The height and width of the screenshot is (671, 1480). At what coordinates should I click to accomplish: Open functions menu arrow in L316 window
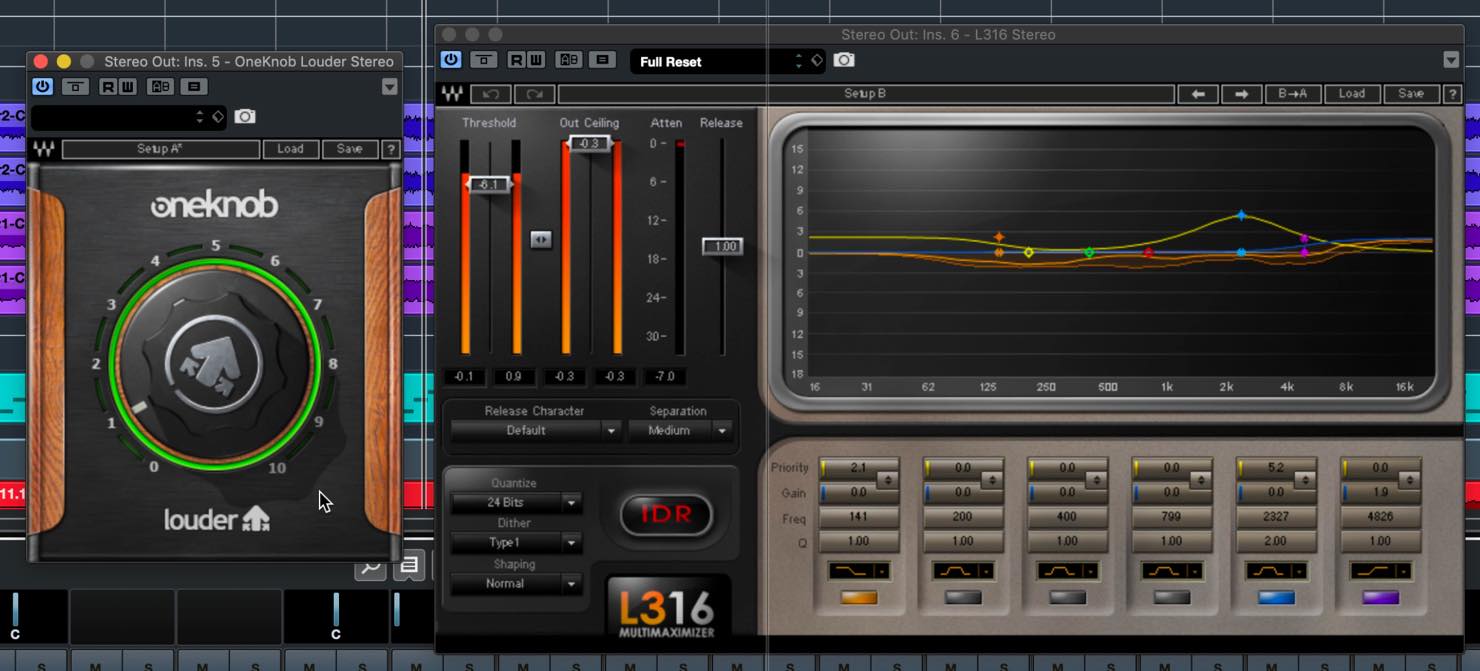[x=1451, y=60]
